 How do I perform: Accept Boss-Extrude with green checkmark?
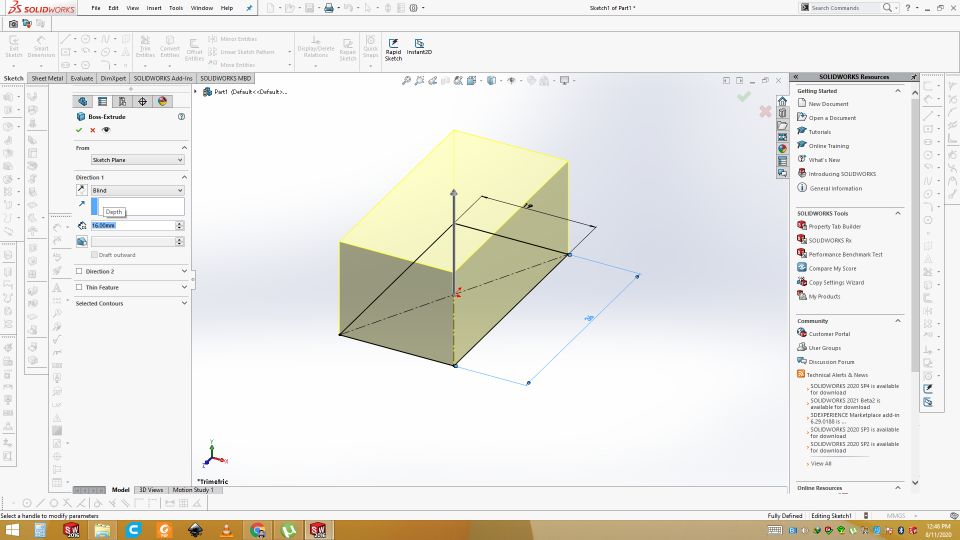(x=79, y=130)
